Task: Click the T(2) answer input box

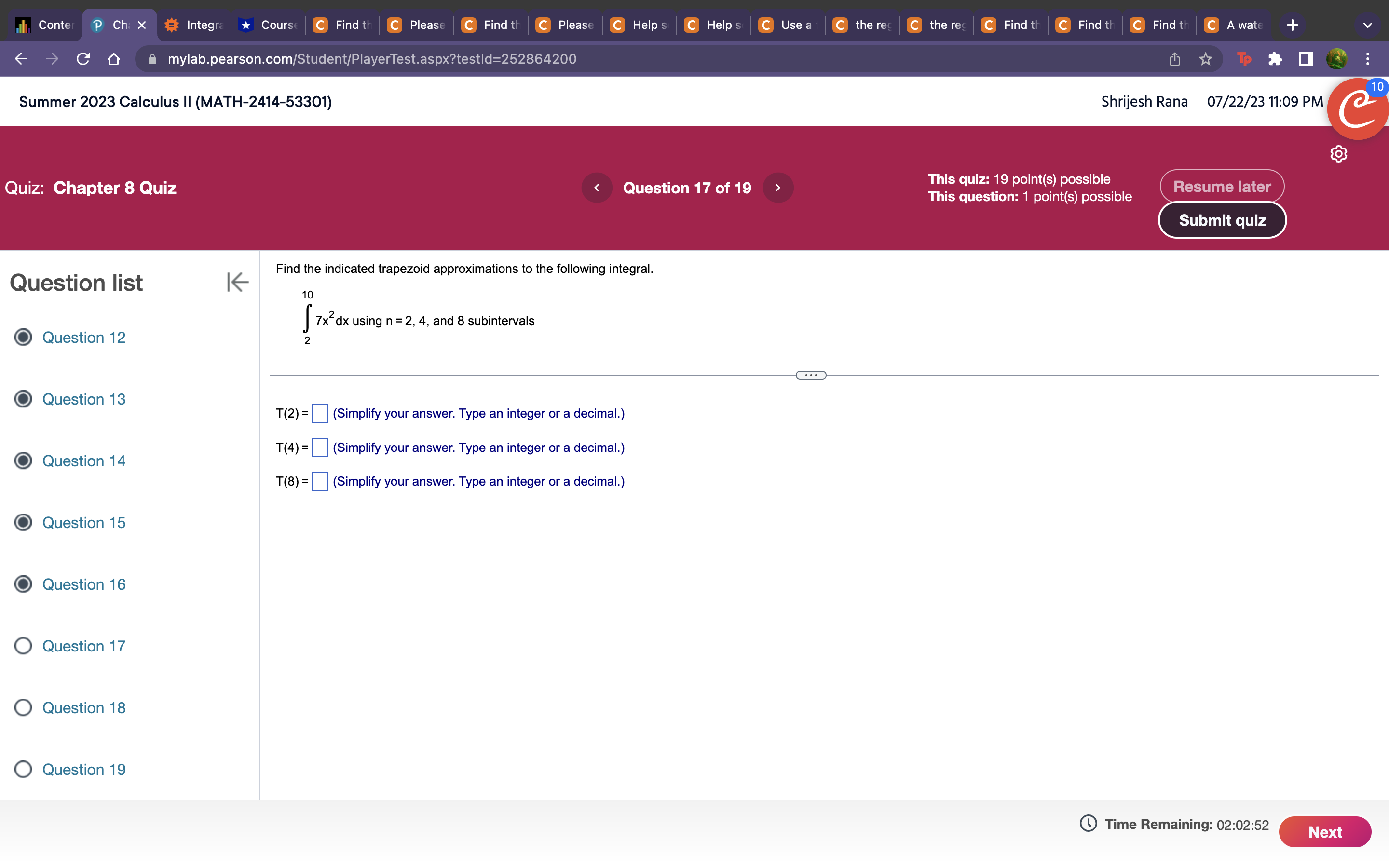Action: [320, 413]
